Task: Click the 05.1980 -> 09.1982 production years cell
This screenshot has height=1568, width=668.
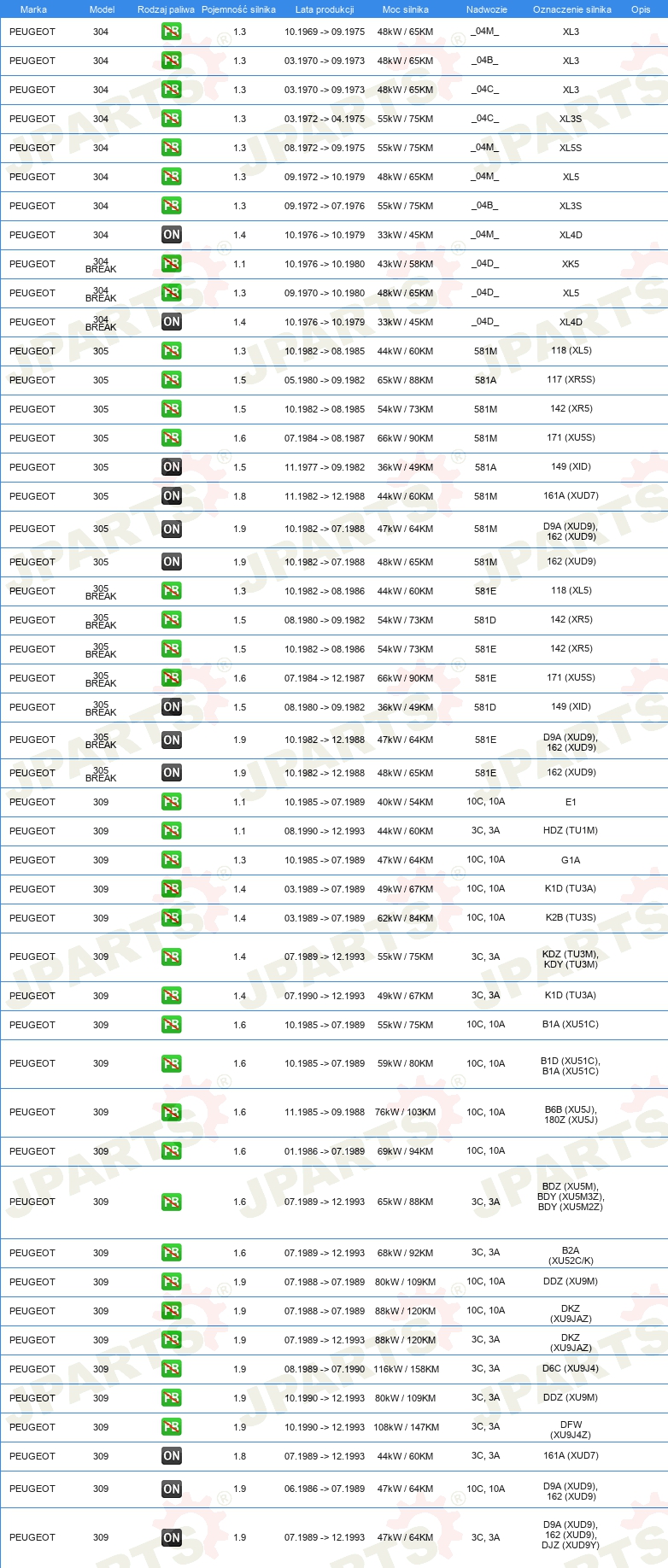Action: point(325,380)
